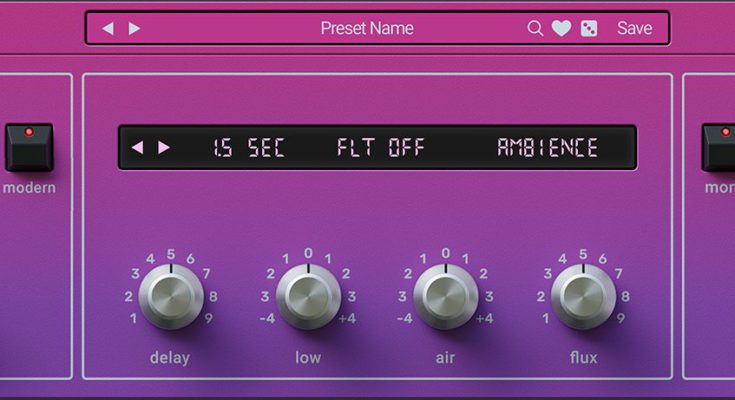Randomize preset using the dice icon

pos(589,29)
